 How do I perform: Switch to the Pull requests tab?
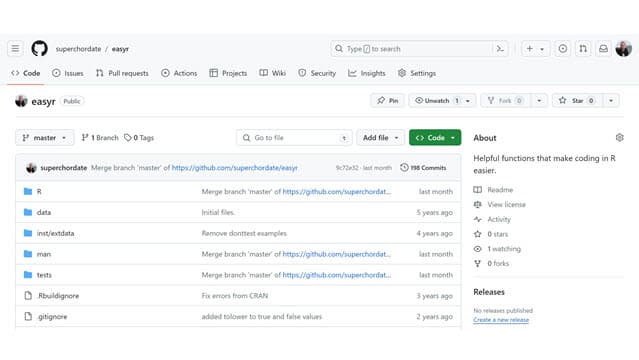pos(122,73)
